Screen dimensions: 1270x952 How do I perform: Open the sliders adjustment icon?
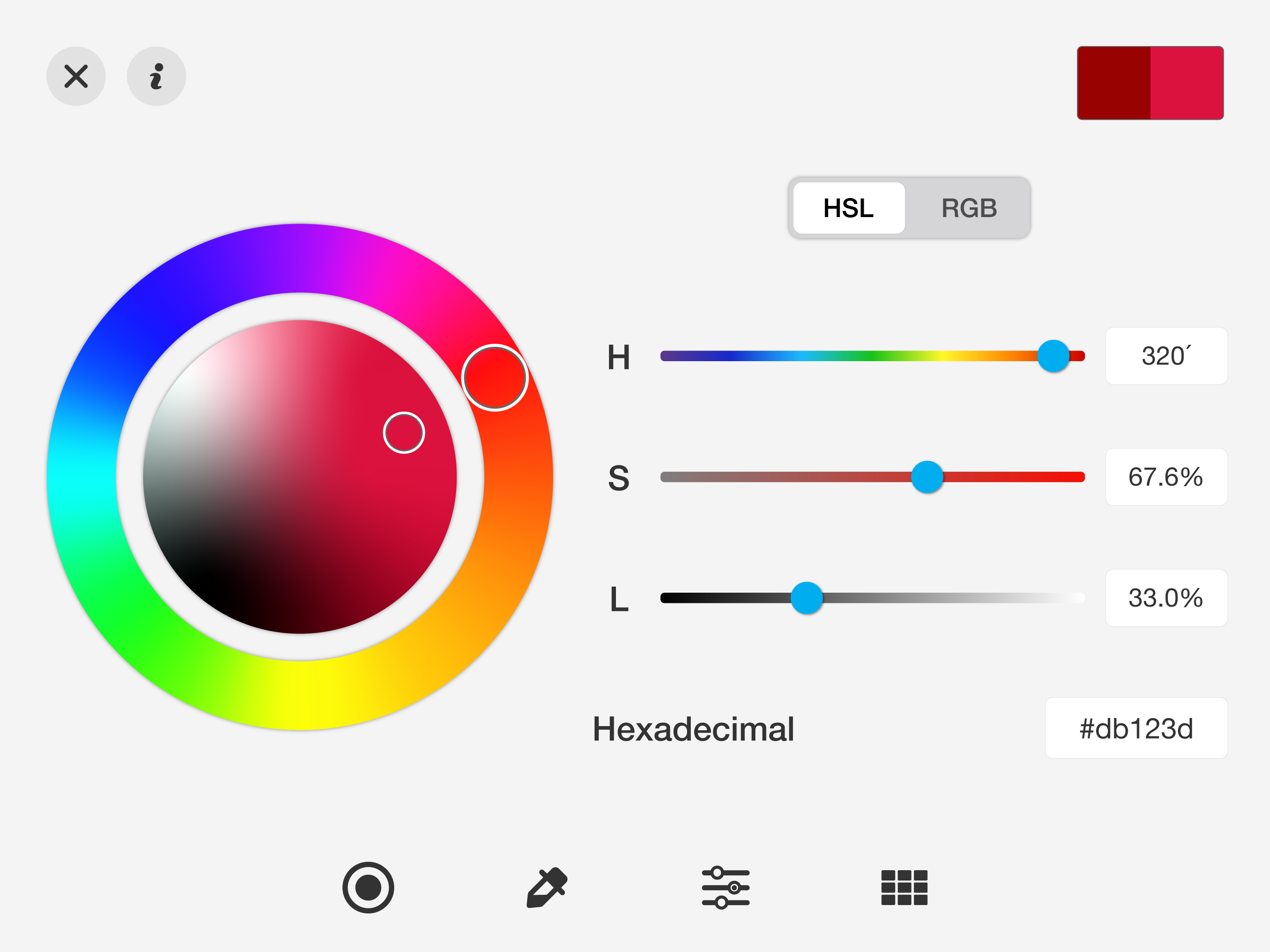point(725,887)
